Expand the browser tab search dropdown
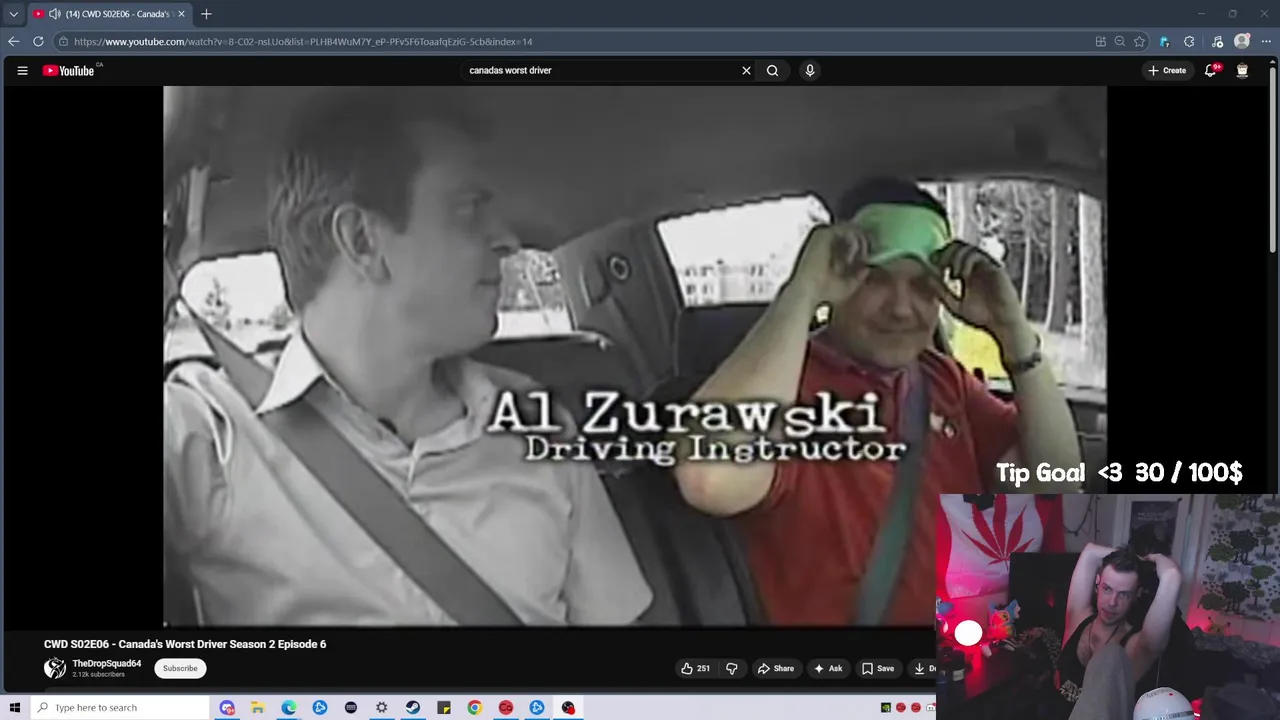The image size is (1280, 720). click(x=13, y=14)
